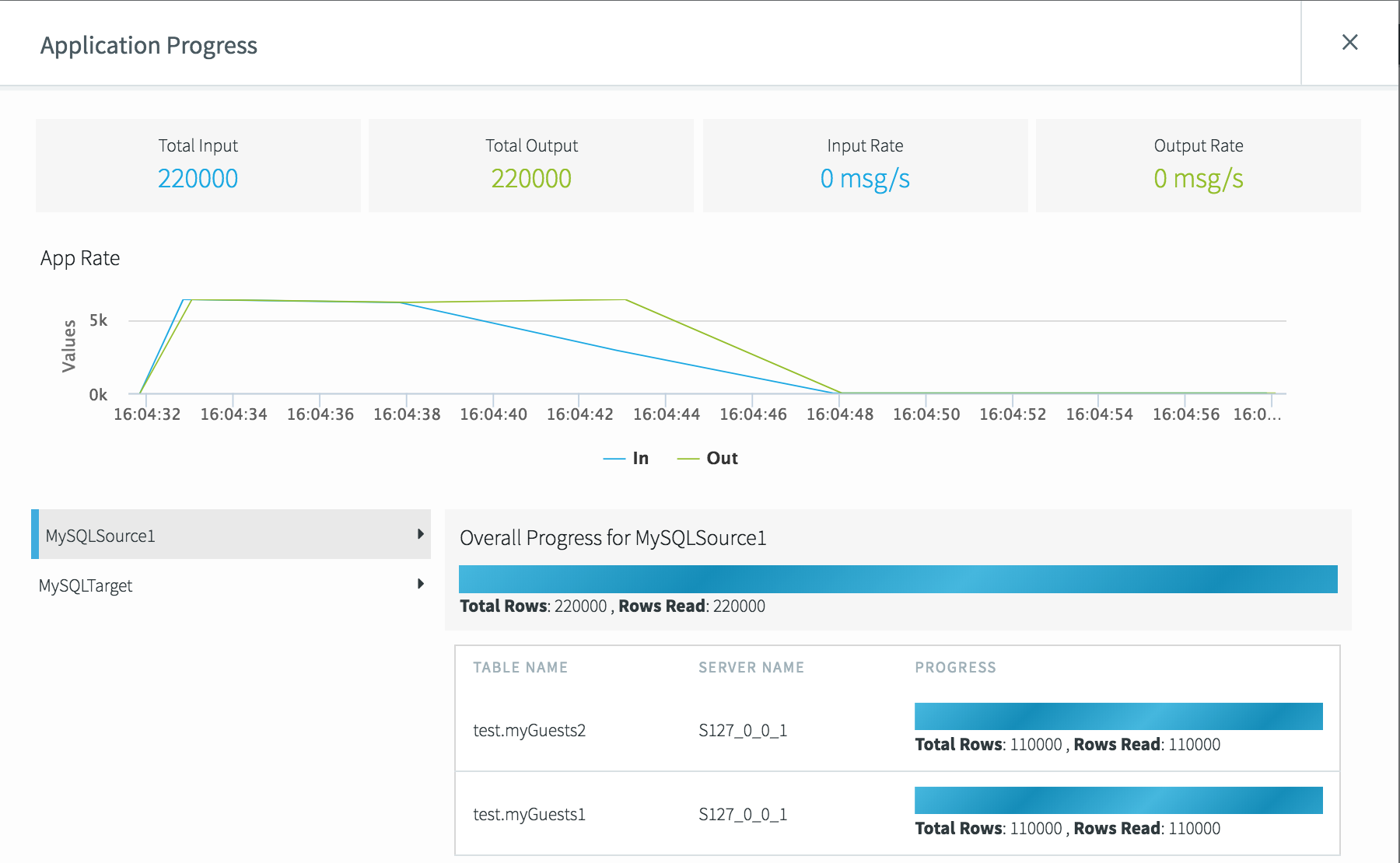Click the progress bar for test.myGuests2
The width and height of the screenshot is (1400, 863).
(x=1118, y=716)
